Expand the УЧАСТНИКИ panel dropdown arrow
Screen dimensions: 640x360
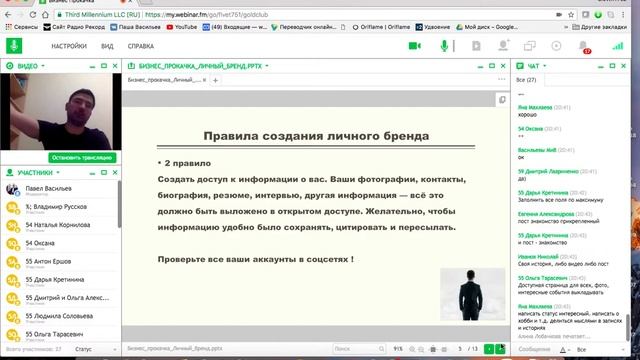58,173
